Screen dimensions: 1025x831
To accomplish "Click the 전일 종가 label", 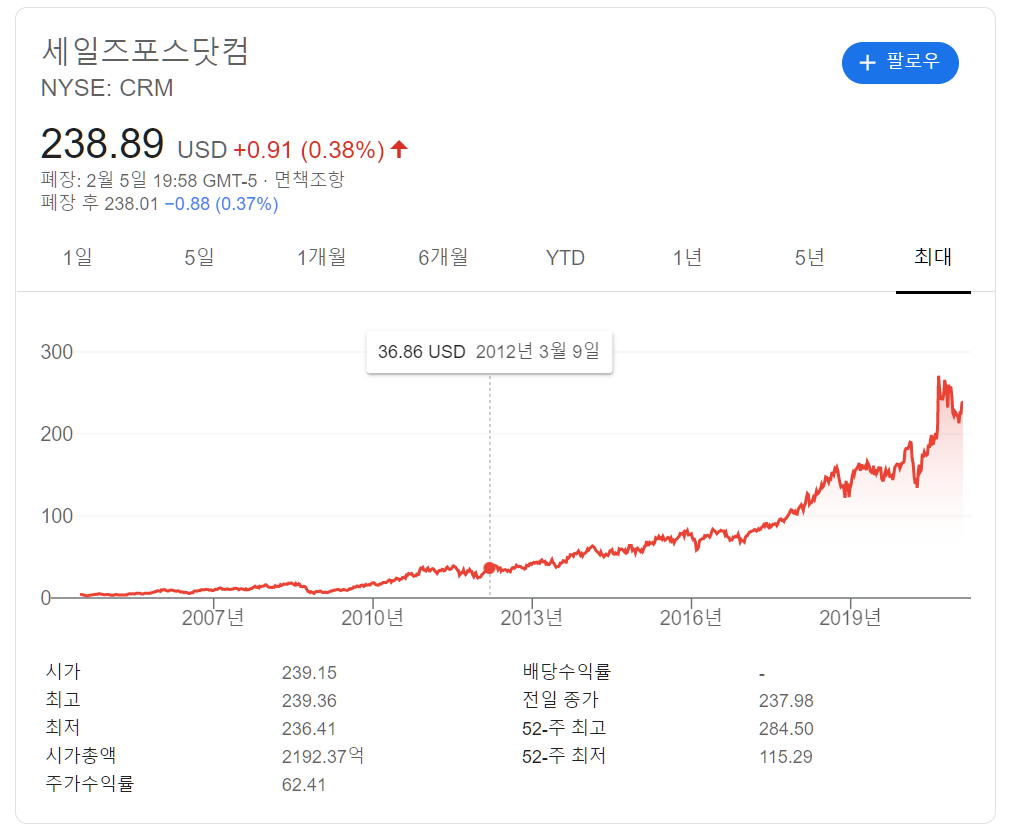I will pyautogui.click(x=561, y=700).
